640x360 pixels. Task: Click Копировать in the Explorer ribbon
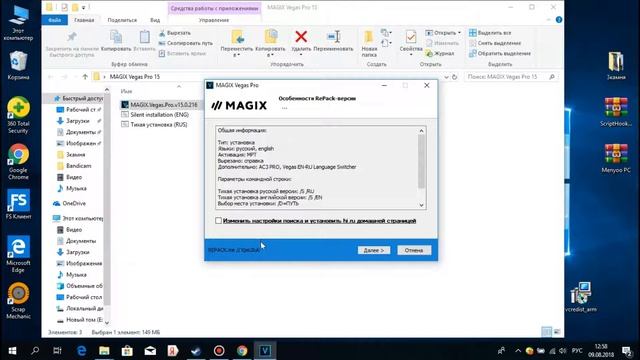(x=116, y=41)
